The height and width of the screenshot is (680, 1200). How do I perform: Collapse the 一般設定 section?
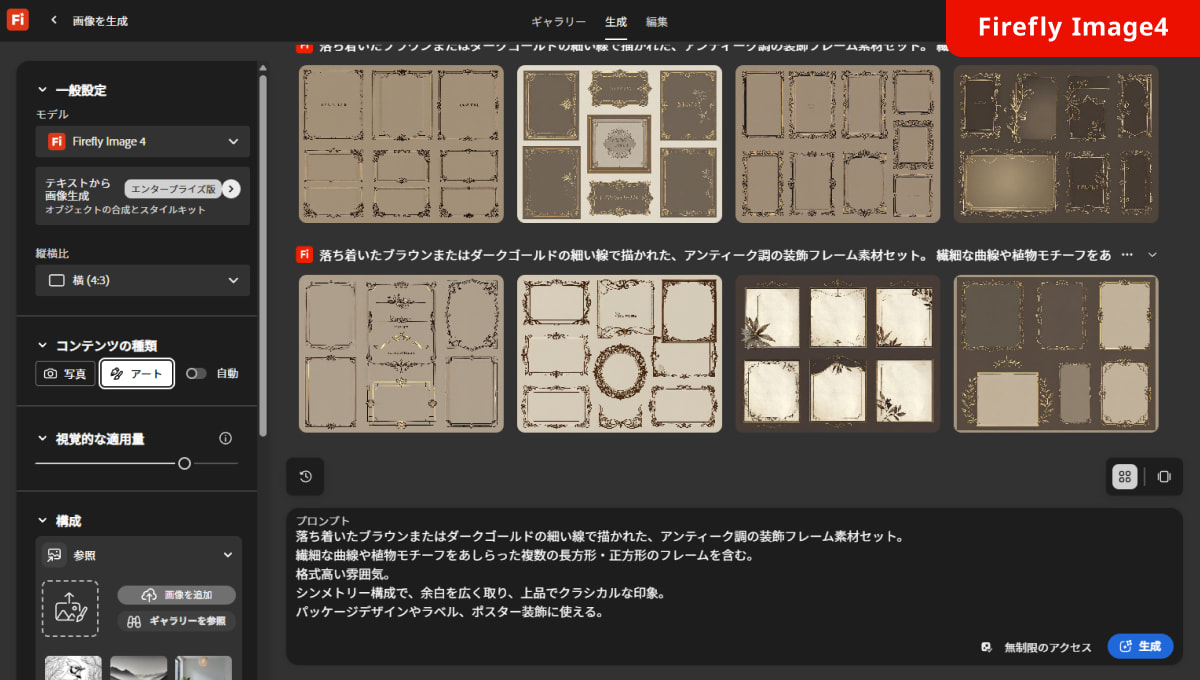point(42,90)
